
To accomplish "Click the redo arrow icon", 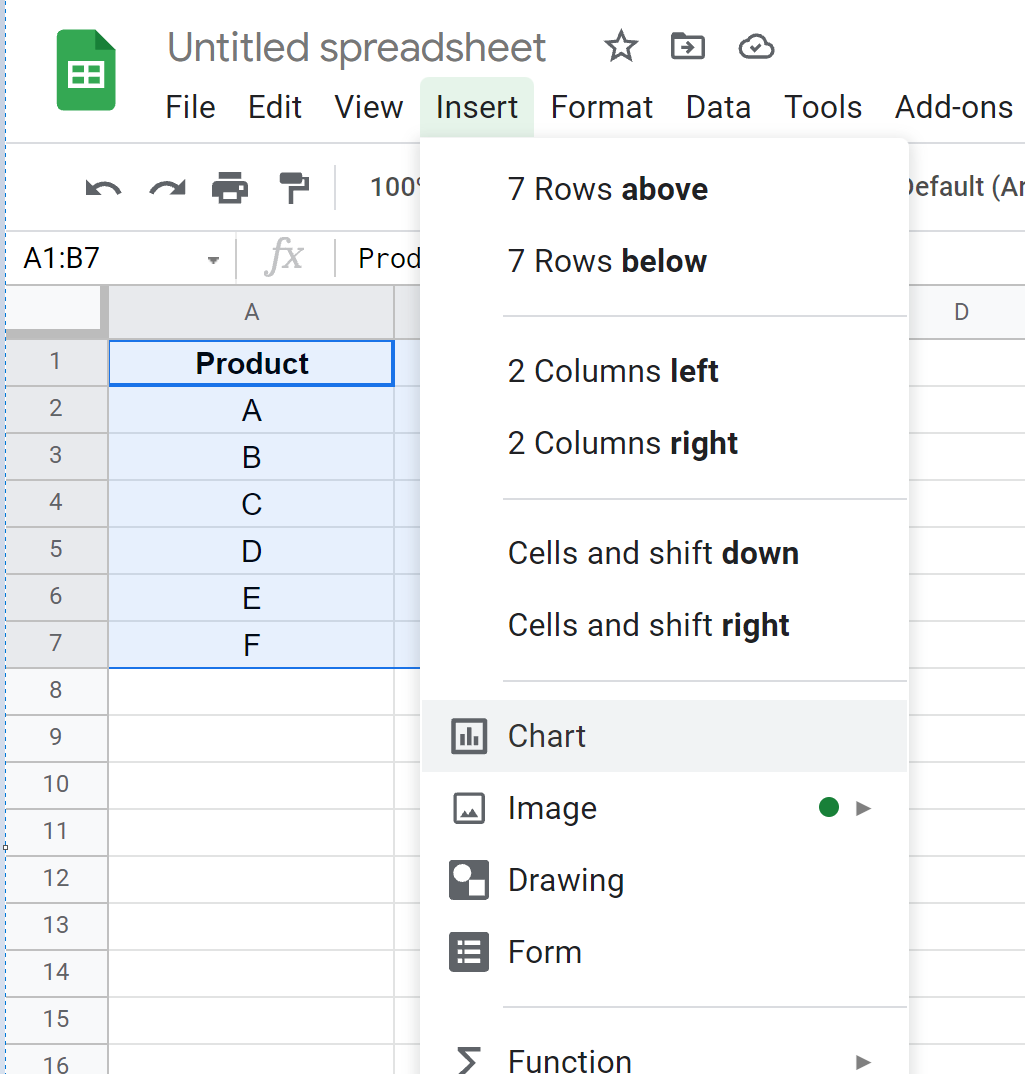I will pyautogui.click(x=167, y=187).
